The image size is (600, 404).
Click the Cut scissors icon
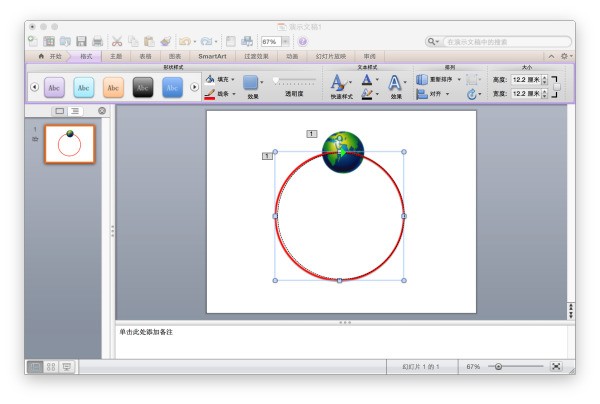[x=117, y=41]
